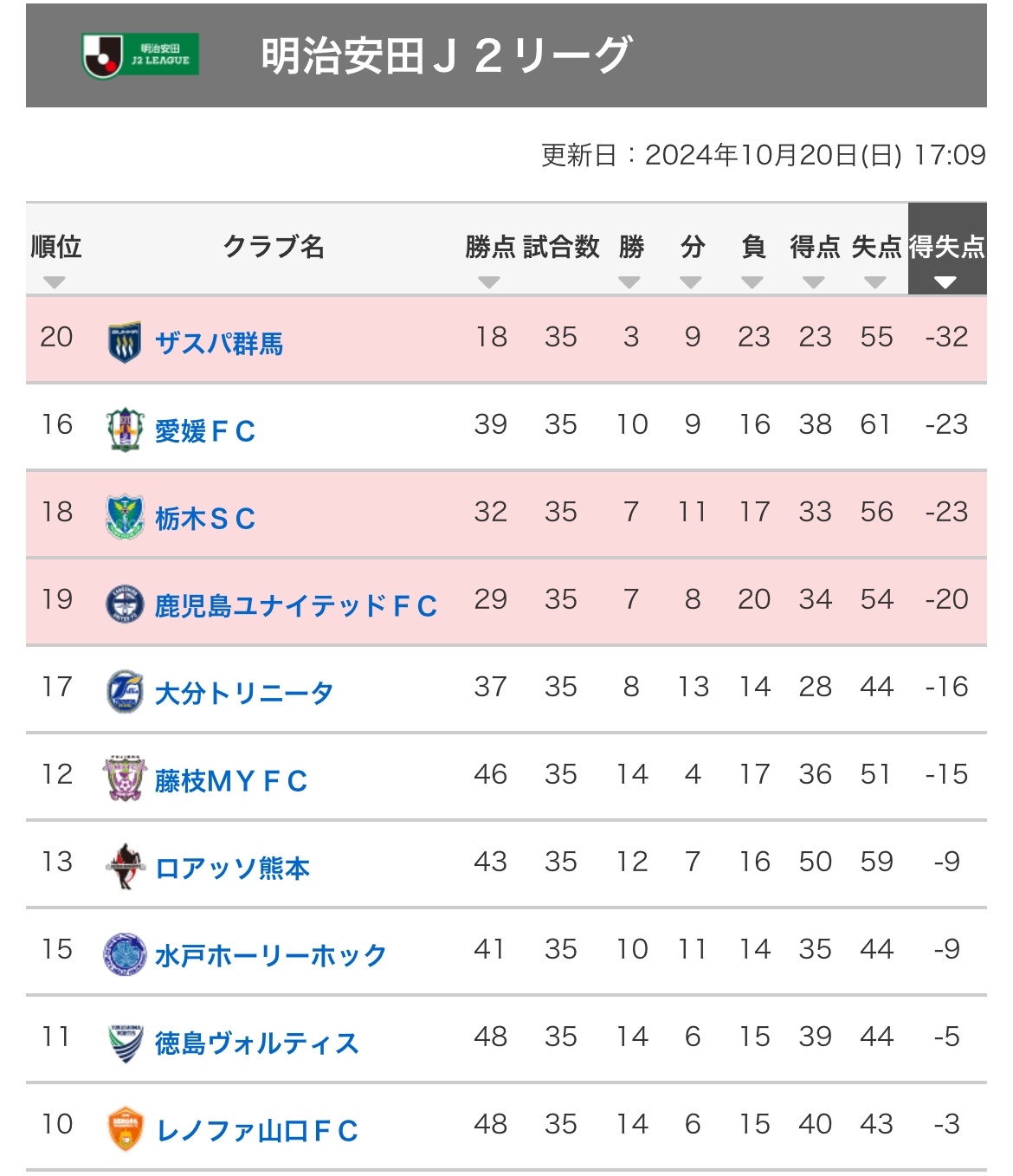This screenshot has height=1176, width=1013.
Task: Click the Meiji Yasuda J2 League logo
Action: 140,55
